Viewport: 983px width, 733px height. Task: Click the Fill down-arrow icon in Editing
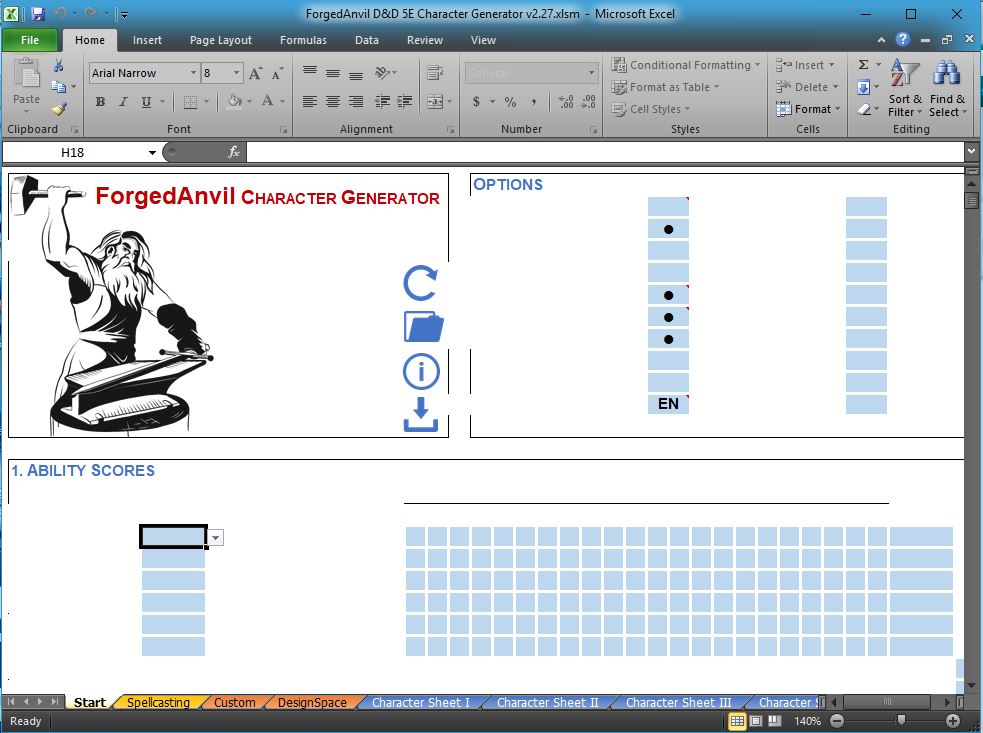(x=863, y=87)
